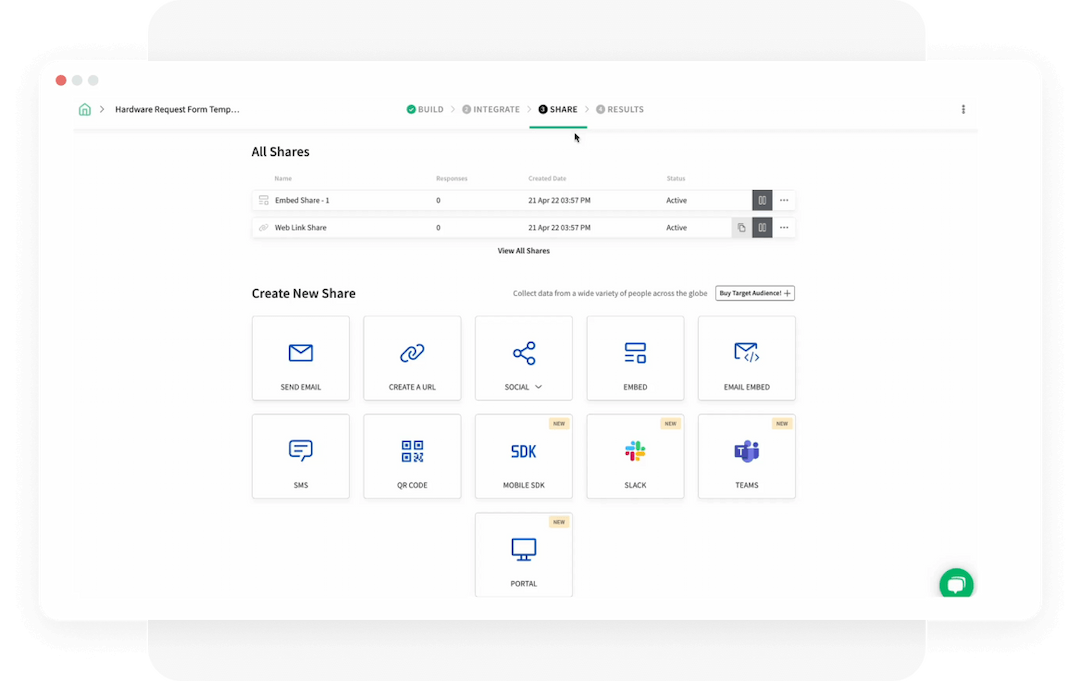Select the Create a URL share card

(412, 358)
